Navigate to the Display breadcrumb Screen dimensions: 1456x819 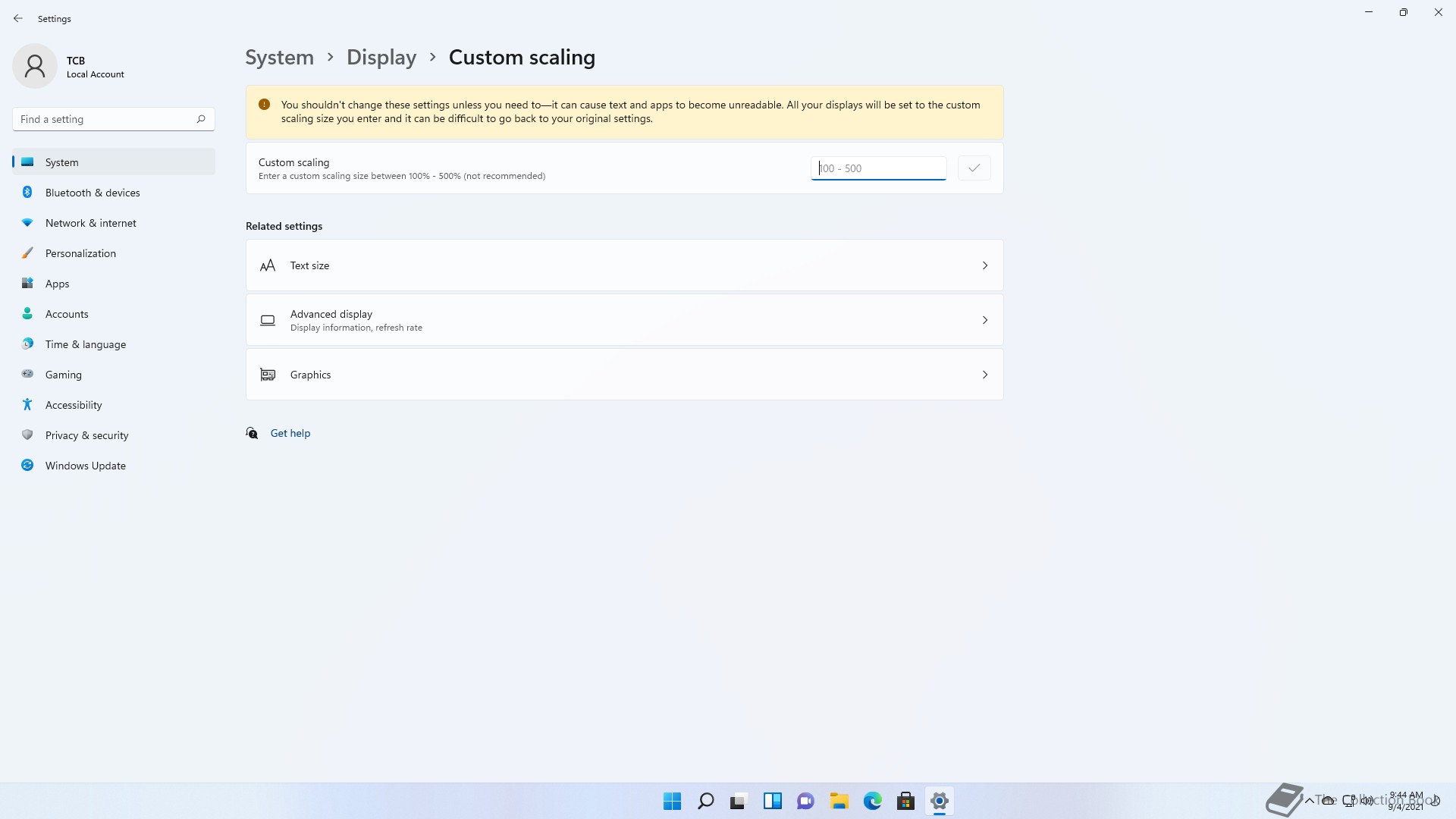click(x=381, y=58)
